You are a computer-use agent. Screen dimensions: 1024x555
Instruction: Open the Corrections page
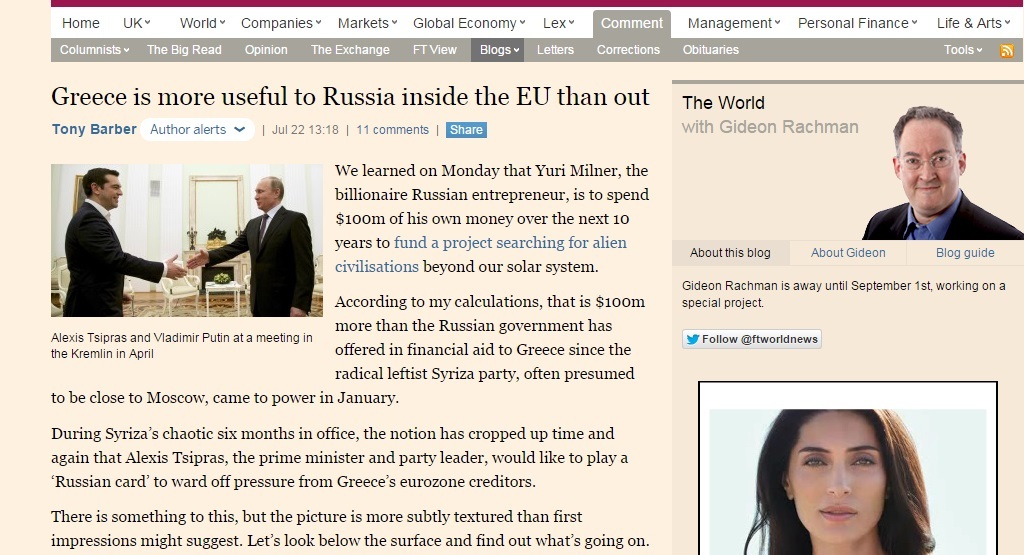click(x=628, y=50)
